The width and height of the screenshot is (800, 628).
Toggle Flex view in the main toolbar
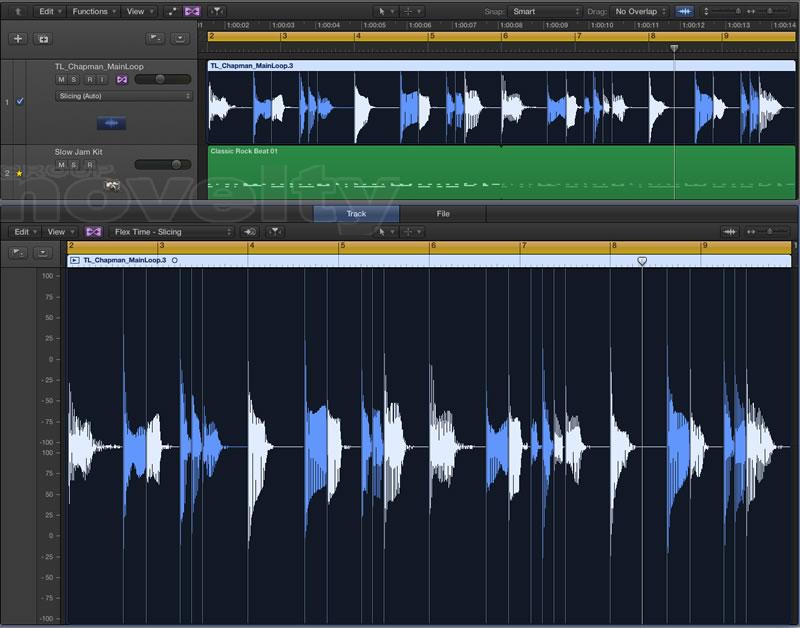(x=192, y=11)
